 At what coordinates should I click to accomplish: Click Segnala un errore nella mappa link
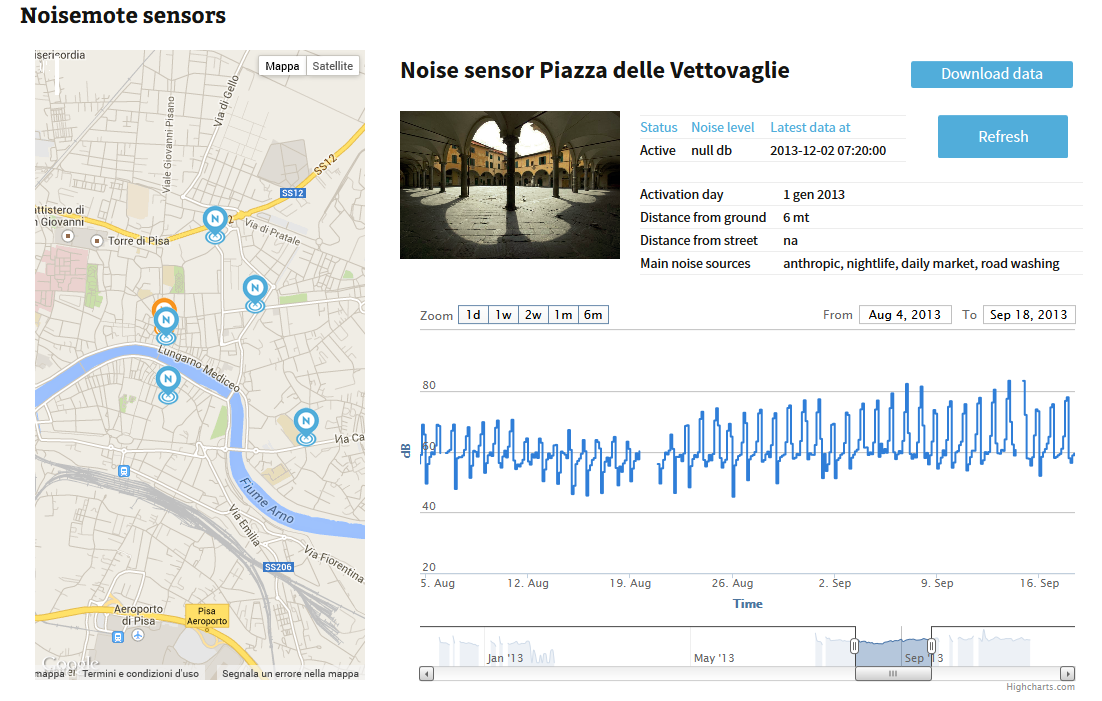tap(290, 674)
